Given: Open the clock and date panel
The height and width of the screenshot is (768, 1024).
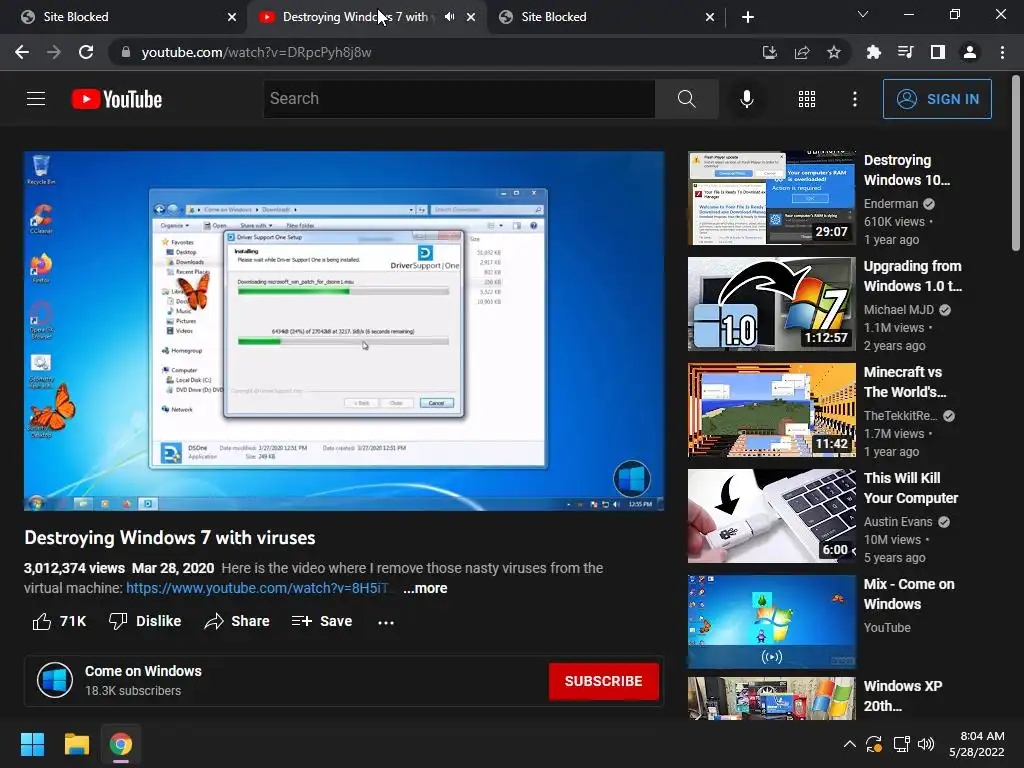Looking at the screenshot, I should pyautogui.click(x=976, y=744).
